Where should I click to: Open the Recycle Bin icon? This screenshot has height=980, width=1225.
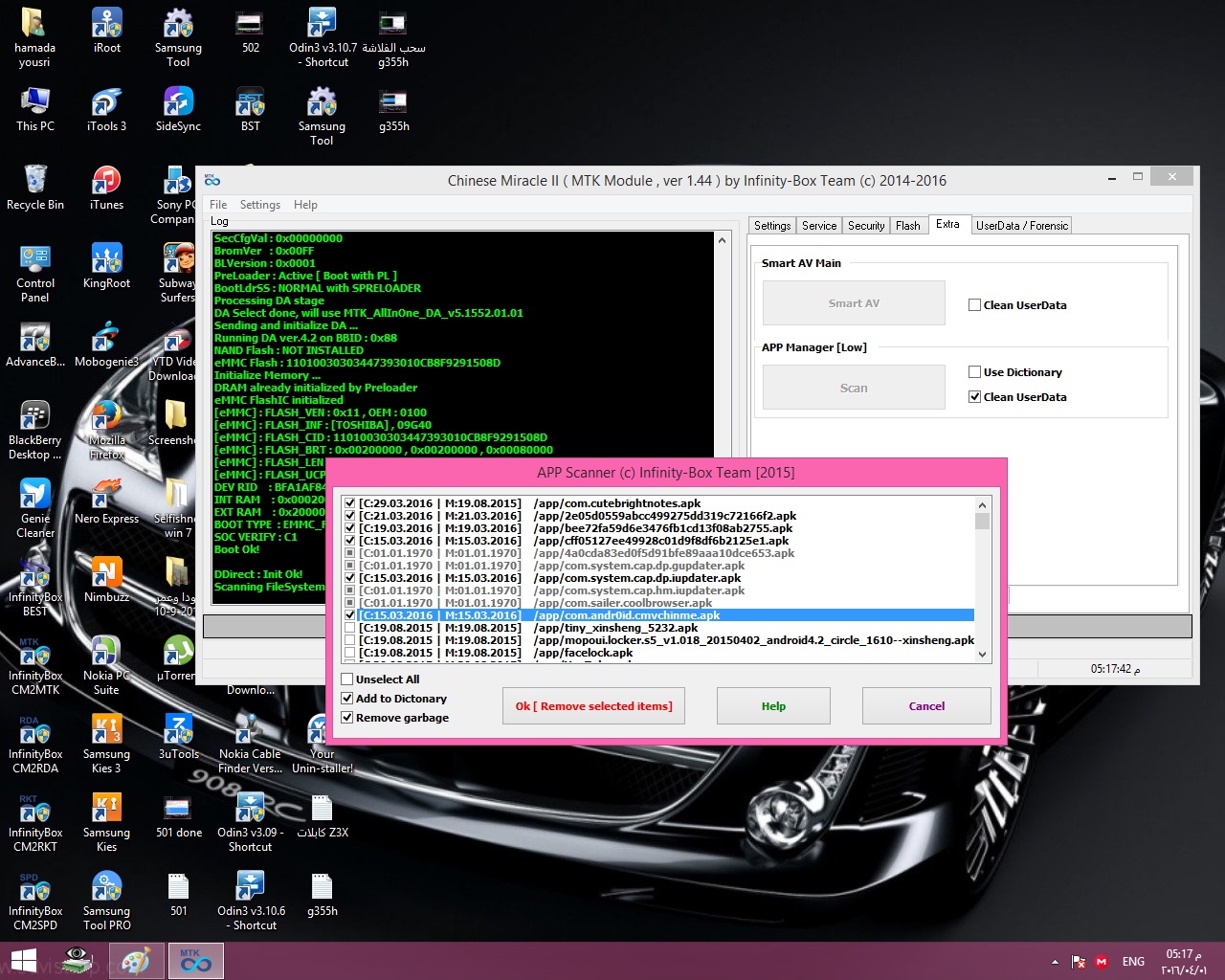click(35, 188)
